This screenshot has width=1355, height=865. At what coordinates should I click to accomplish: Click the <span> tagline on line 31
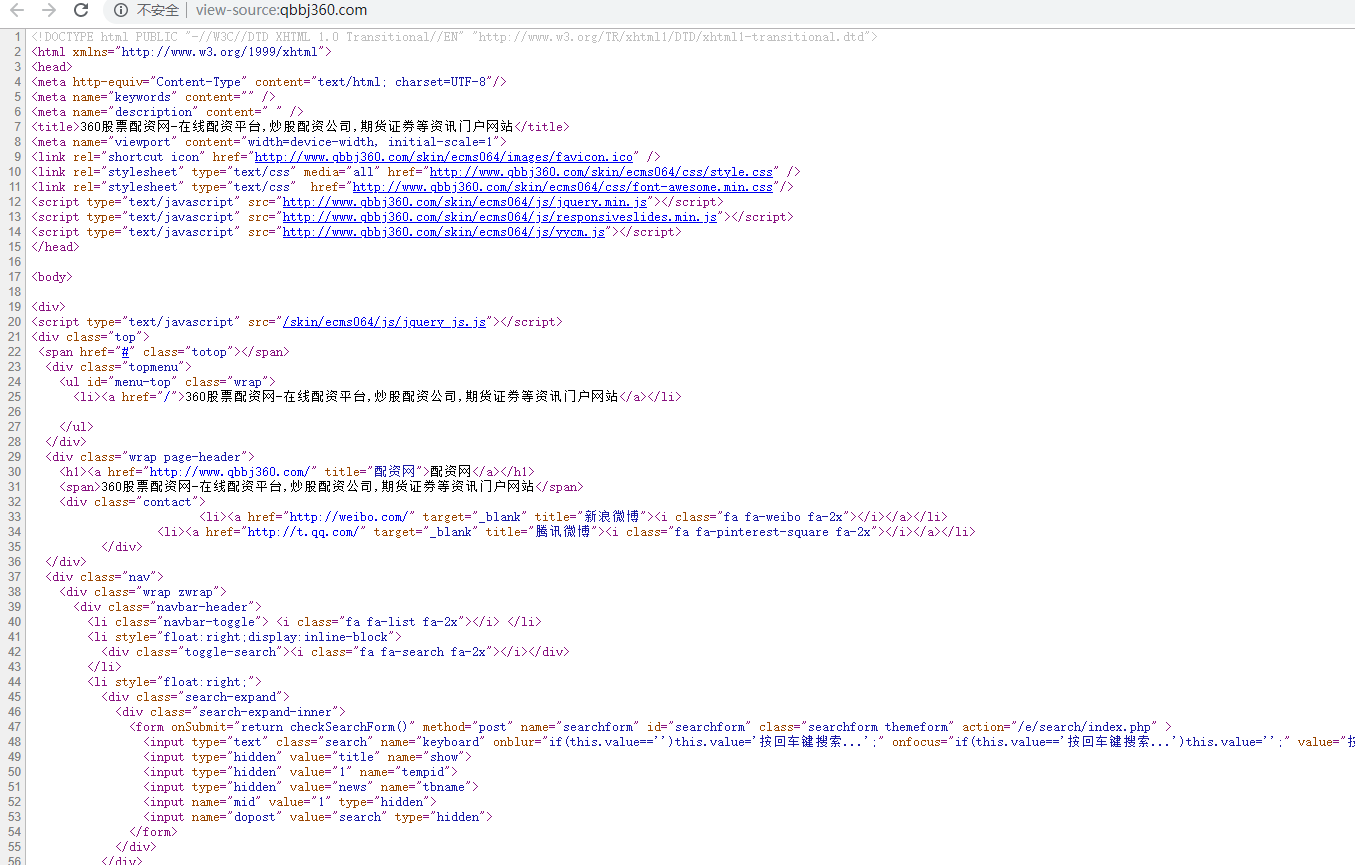321,487
